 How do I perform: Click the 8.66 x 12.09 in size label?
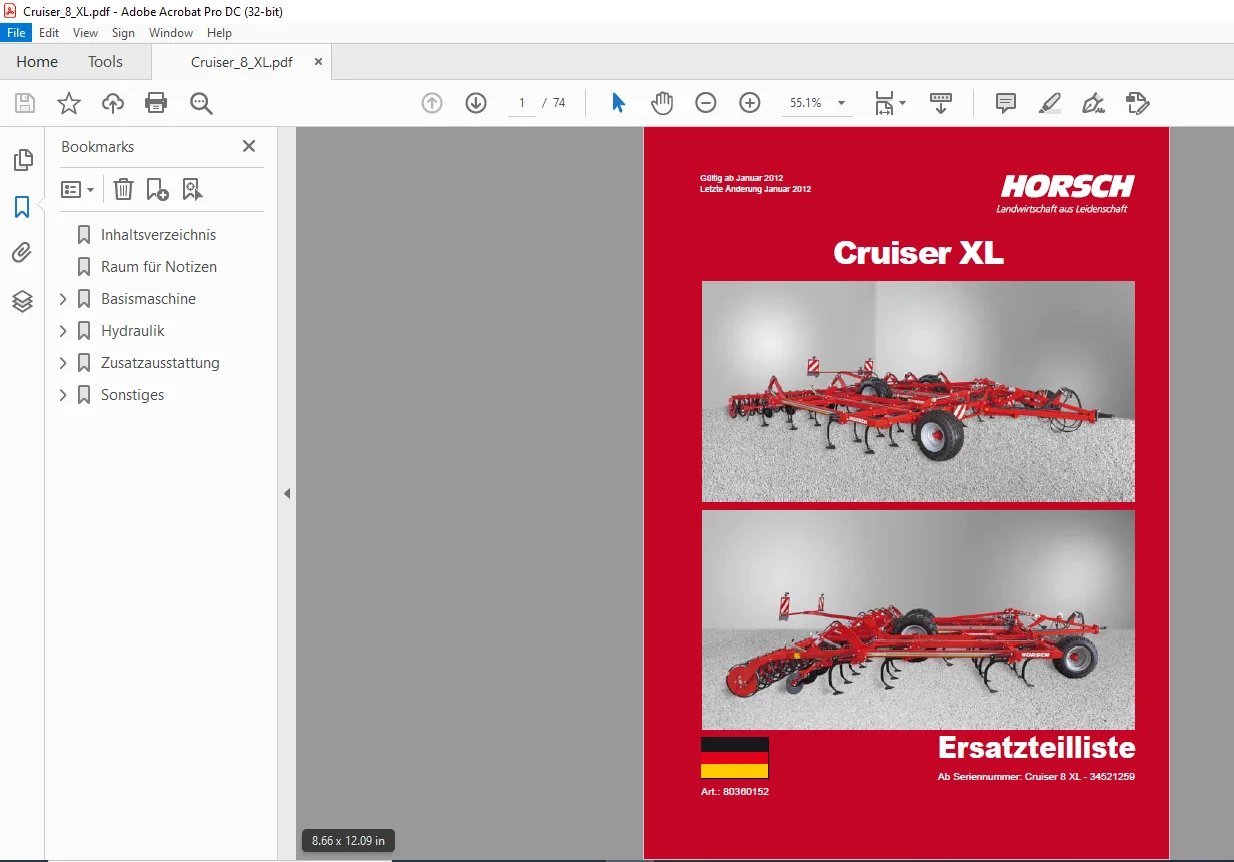click(349, 841)
